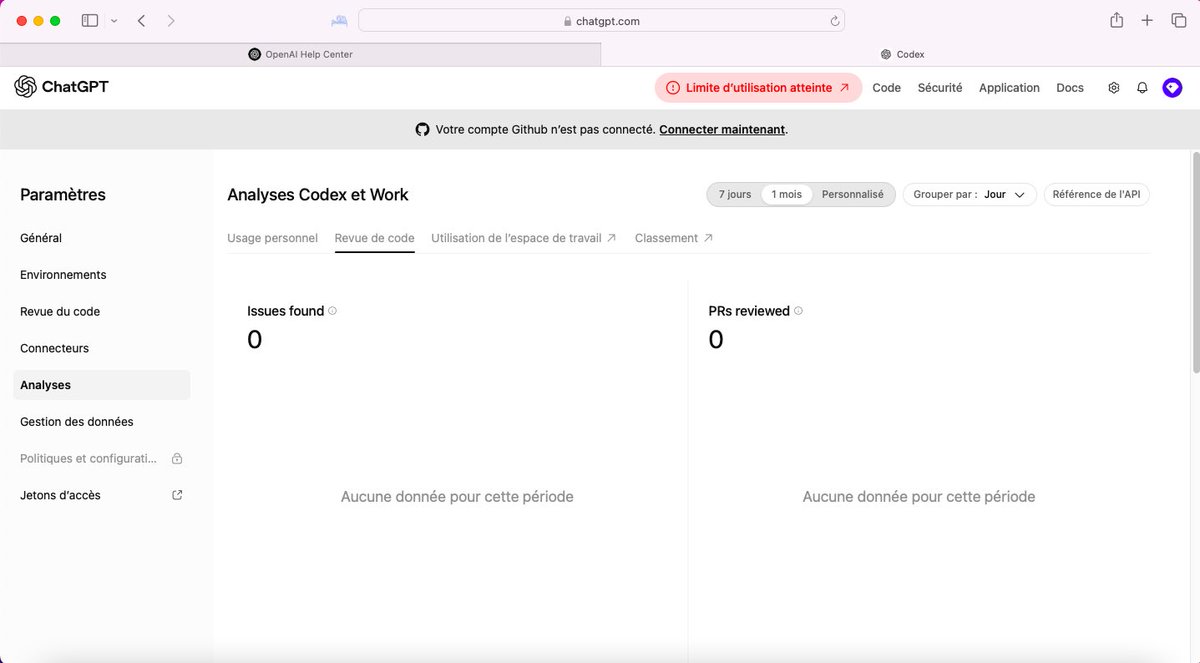This screenshot has width=1200, height=663.
Task: Open the settings gear icon
Action: (x=1114, y=88)
